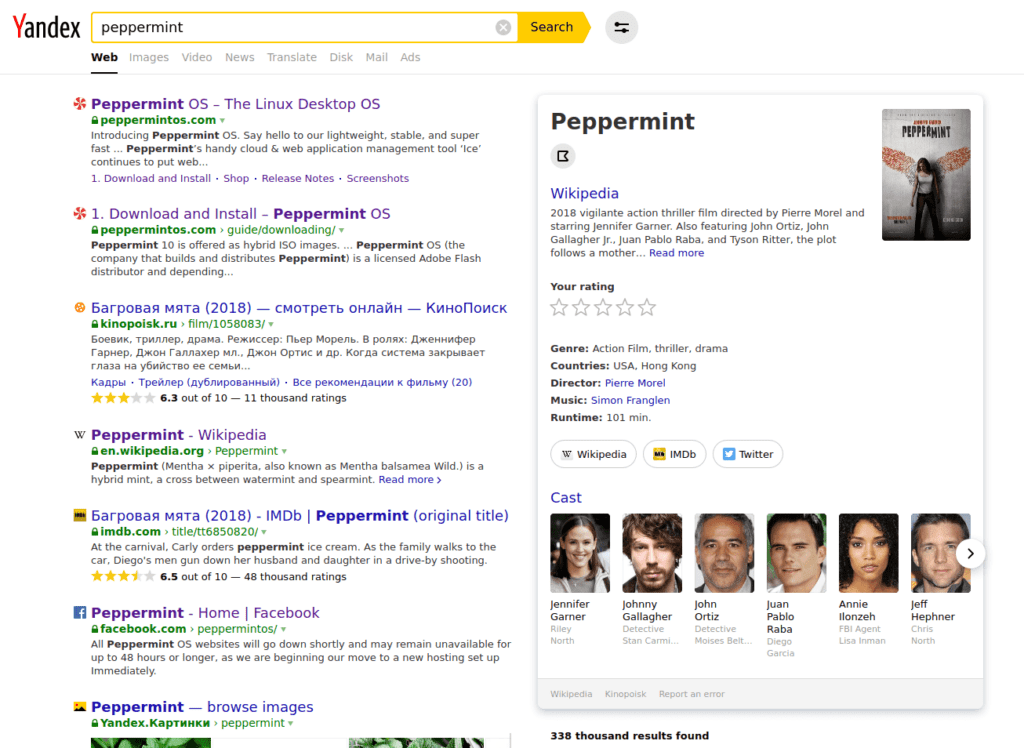Switch to the News tab
This screenshot has height=748, width=1024.
[240, 57]
